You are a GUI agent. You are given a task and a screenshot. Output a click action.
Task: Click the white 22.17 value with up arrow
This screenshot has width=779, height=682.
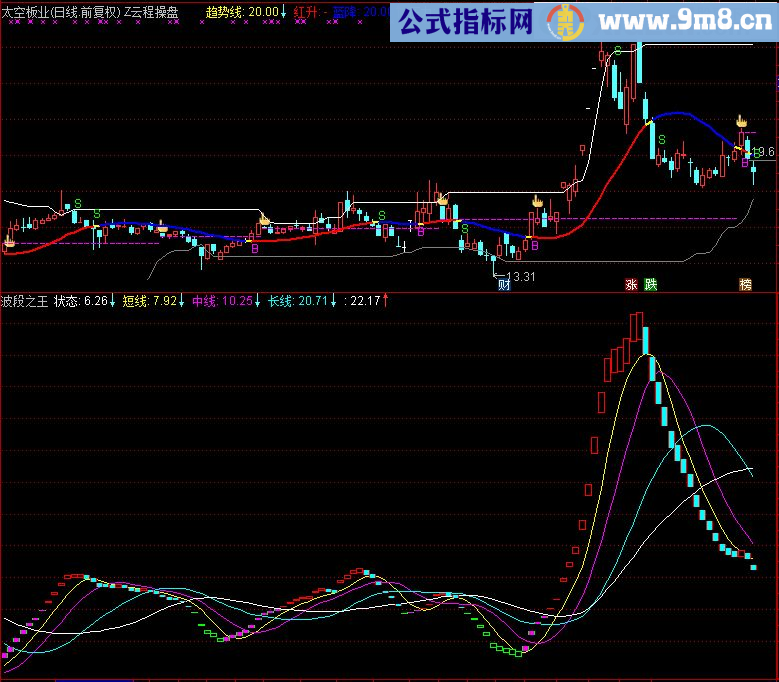point(369,301)
